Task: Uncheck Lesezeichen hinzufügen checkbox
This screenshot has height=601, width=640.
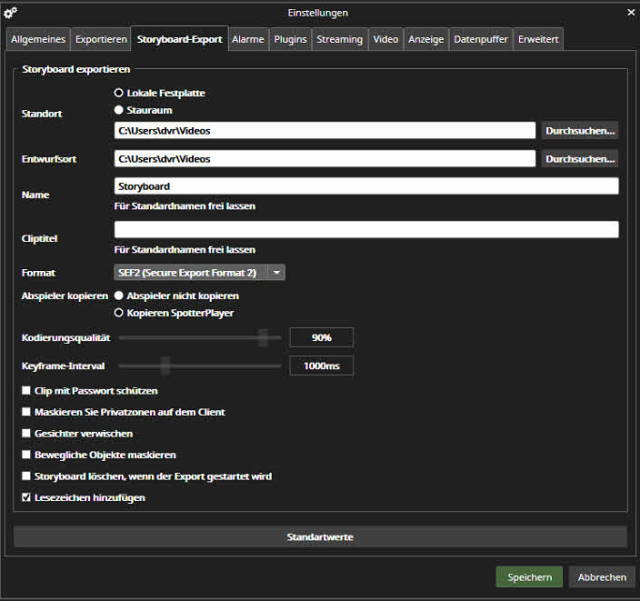Action: [x=26, y=497]
